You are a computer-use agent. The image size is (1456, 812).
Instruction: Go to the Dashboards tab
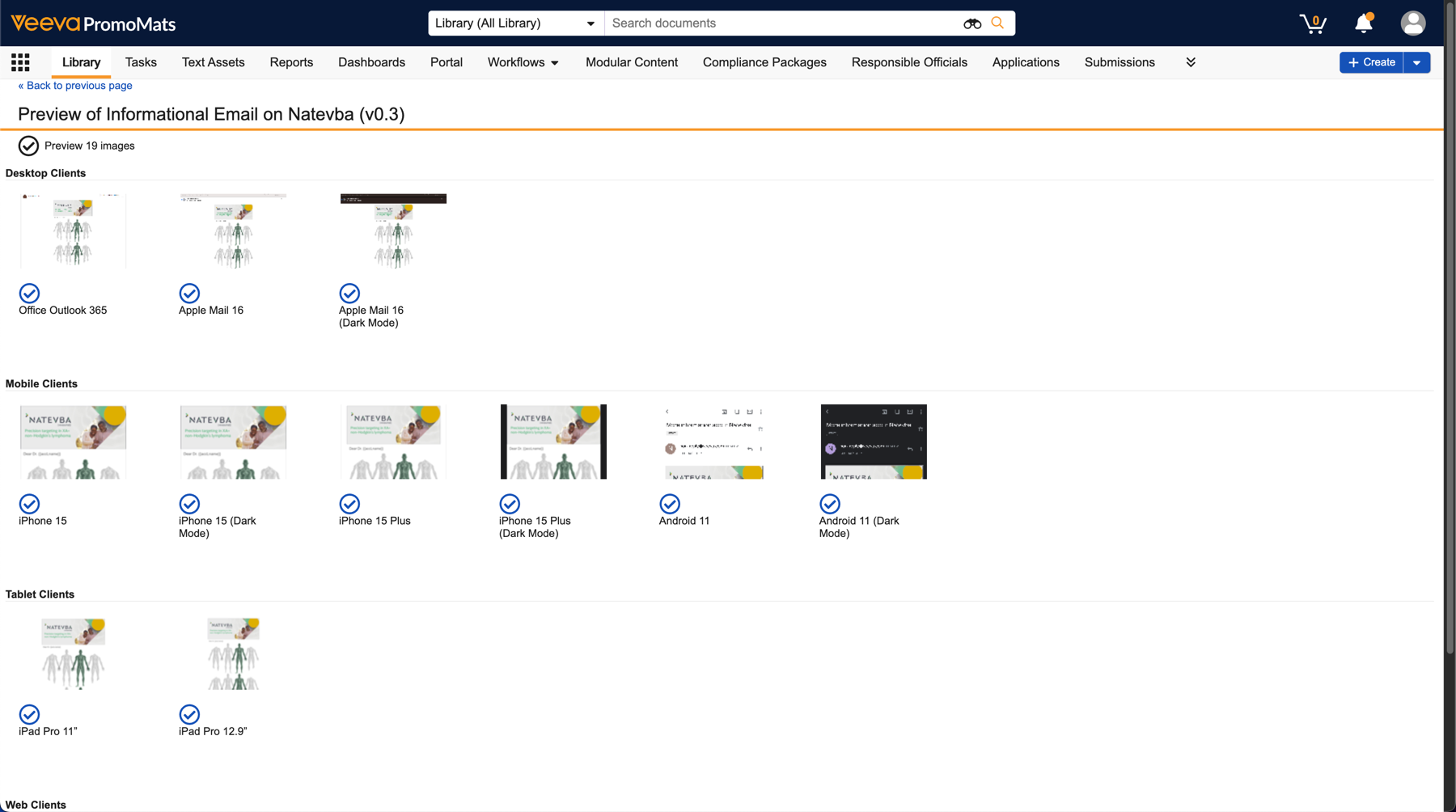coord(371,62)
